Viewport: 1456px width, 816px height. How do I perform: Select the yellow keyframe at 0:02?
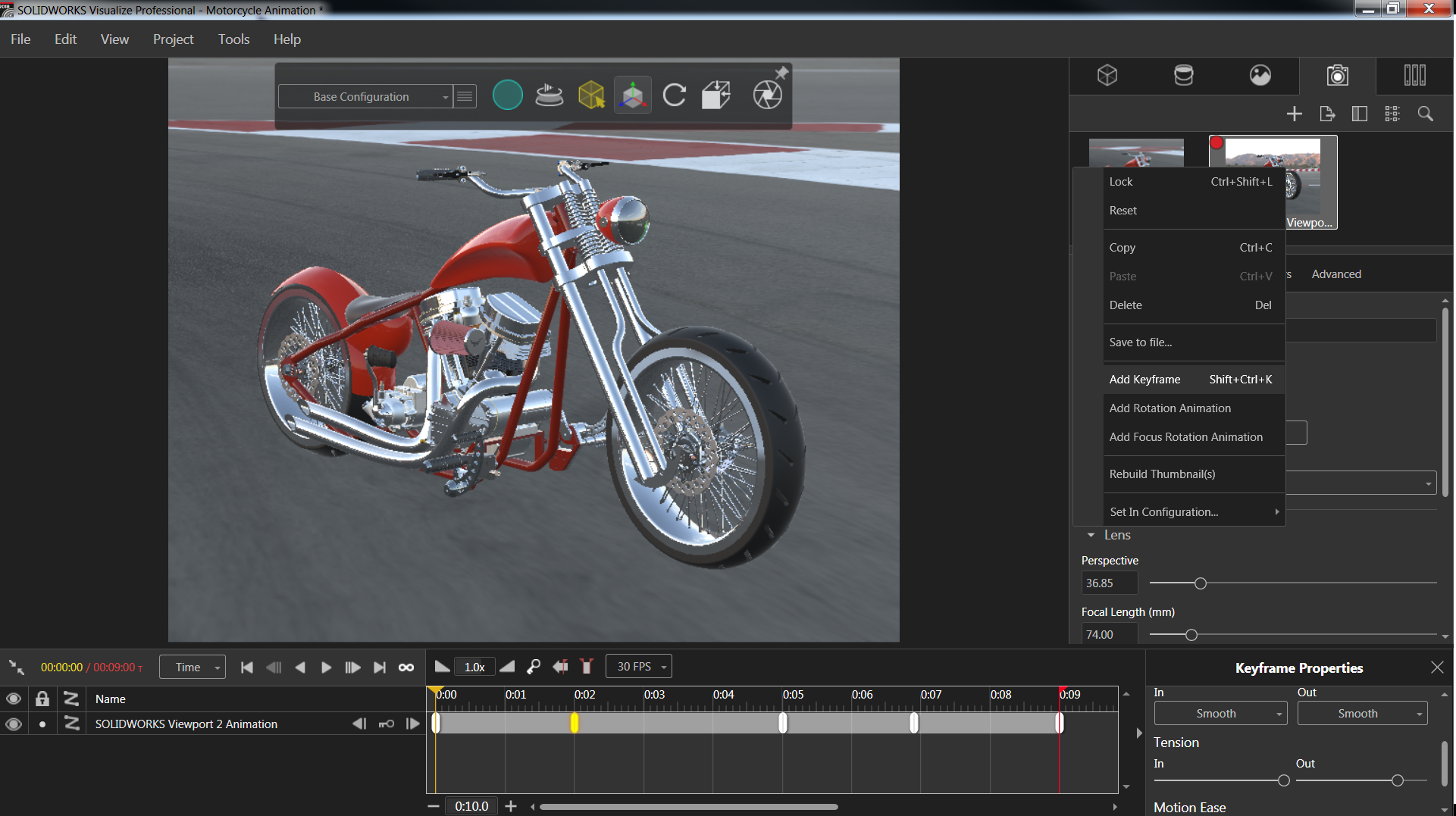coord(575,723)
